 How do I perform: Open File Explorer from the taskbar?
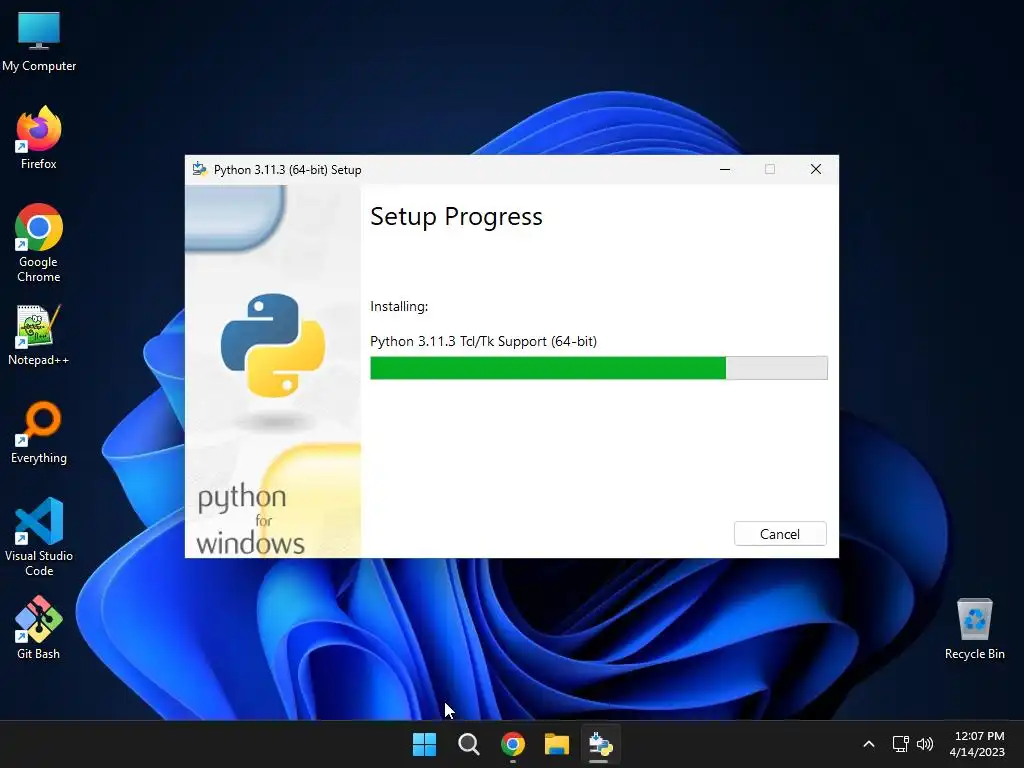pos(557,744)
